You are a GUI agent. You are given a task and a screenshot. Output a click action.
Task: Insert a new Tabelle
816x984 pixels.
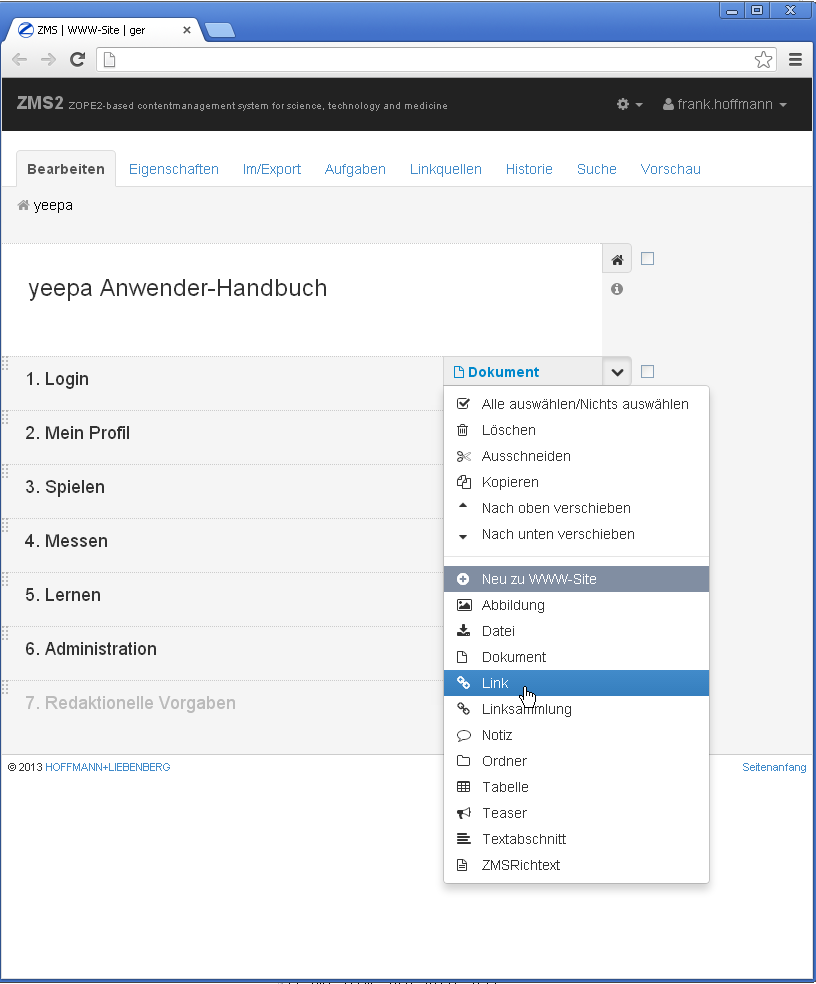pos(576,788)
